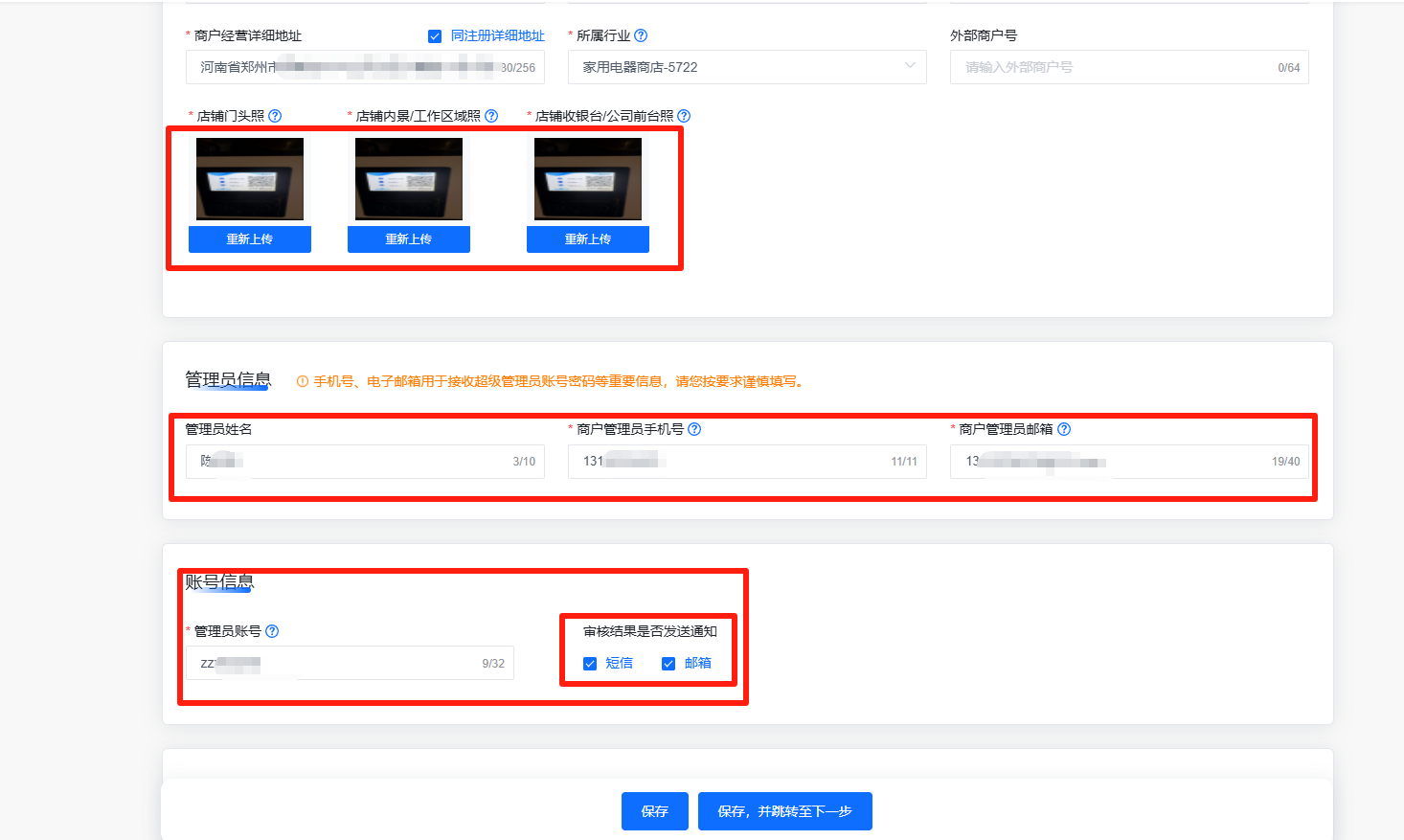Open help icon beside 店铺门头照
The image size is (1404, 840).
275,116
